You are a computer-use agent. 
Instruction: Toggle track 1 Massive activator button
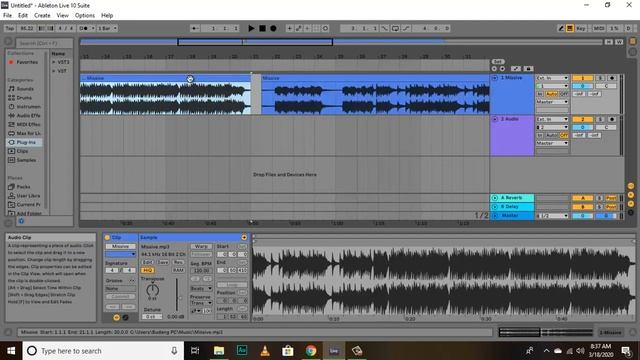tap(582, 78)
